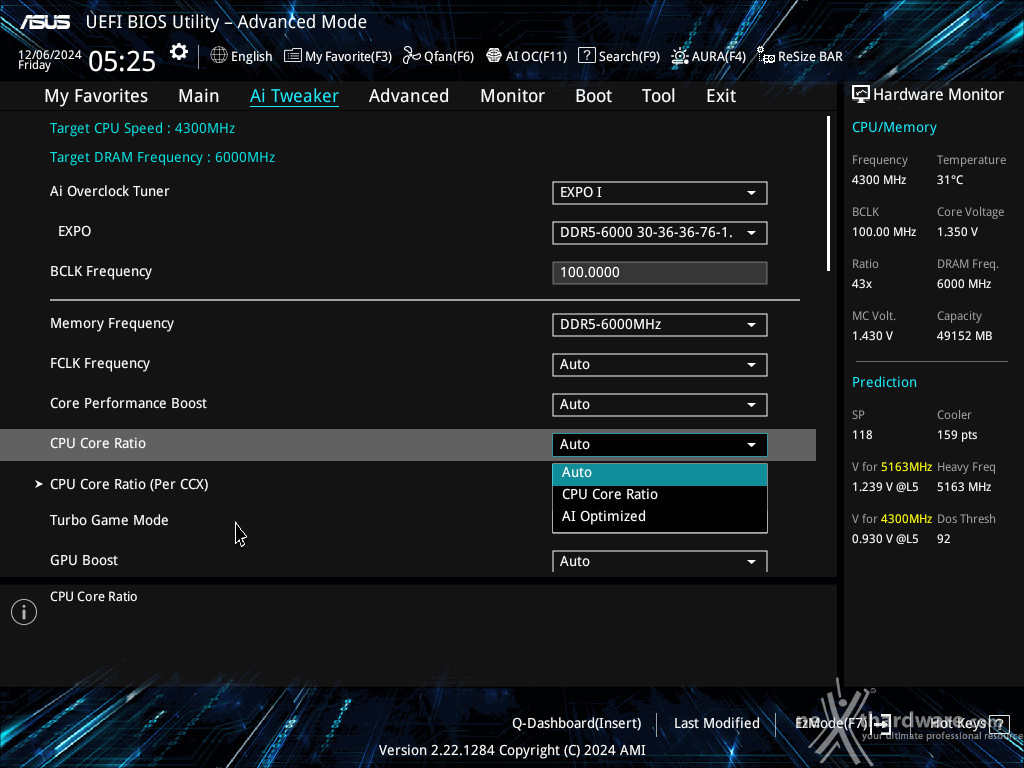Click the Cooler 159 pts value
This screenshot has width=1024, height=768.
pyautogui.click(x=957, y=435)
